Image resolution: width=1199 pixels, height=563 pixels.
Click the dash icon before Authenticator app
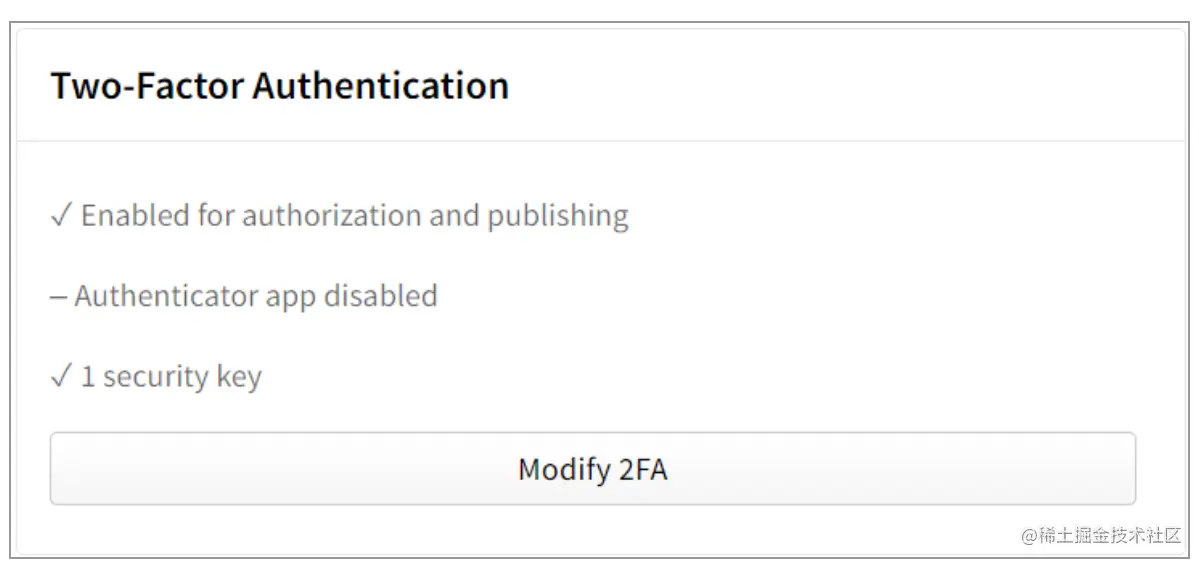point(58,297)
